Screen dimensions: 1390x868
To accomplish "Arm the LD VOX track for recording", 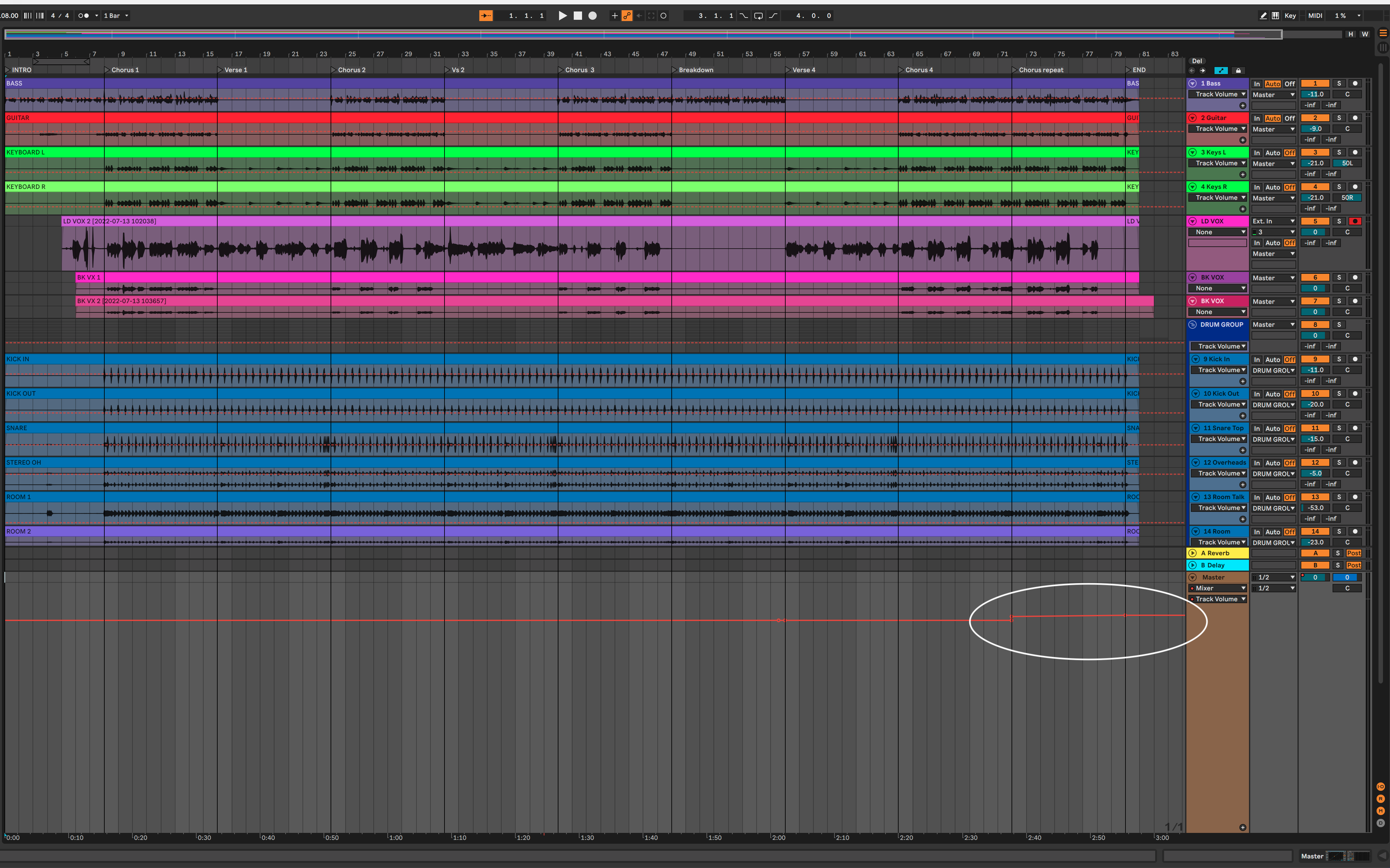I will tap(1354, 221).
